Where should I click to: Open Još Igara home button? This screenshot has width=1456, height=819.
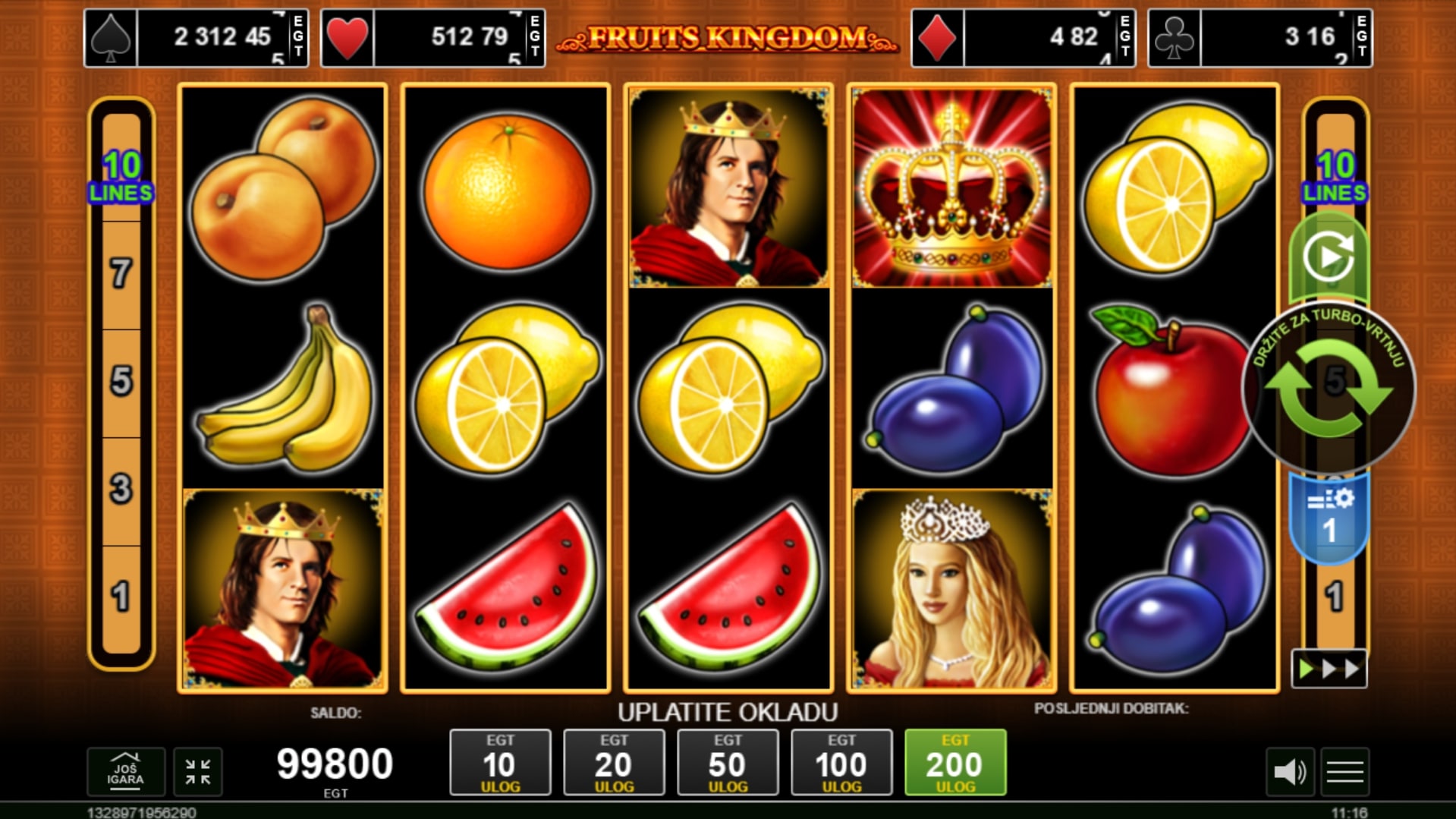pos(126,772)
